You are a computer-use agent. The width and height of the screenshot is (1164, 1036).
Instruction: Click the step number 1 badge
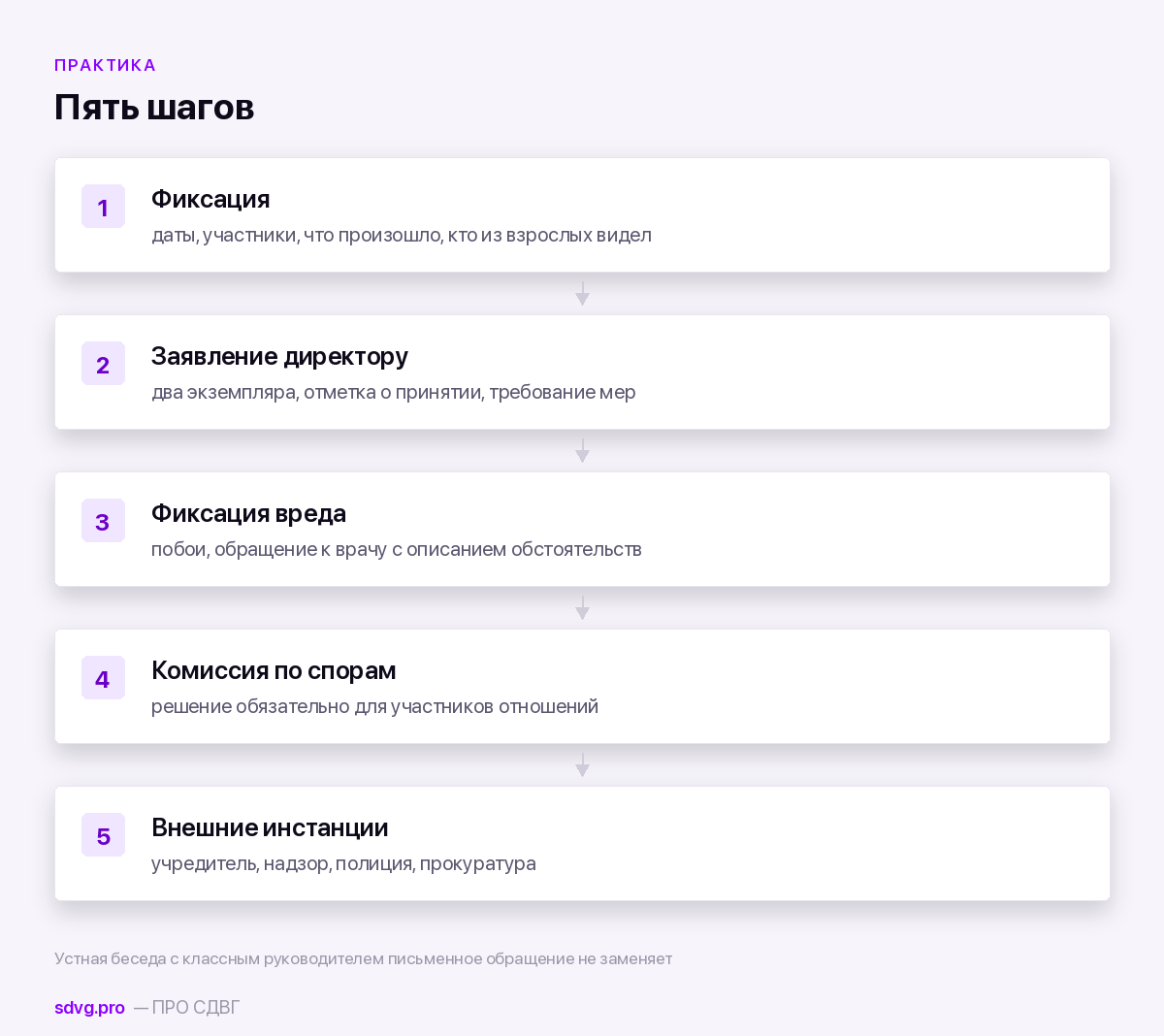tap(103, 207)
